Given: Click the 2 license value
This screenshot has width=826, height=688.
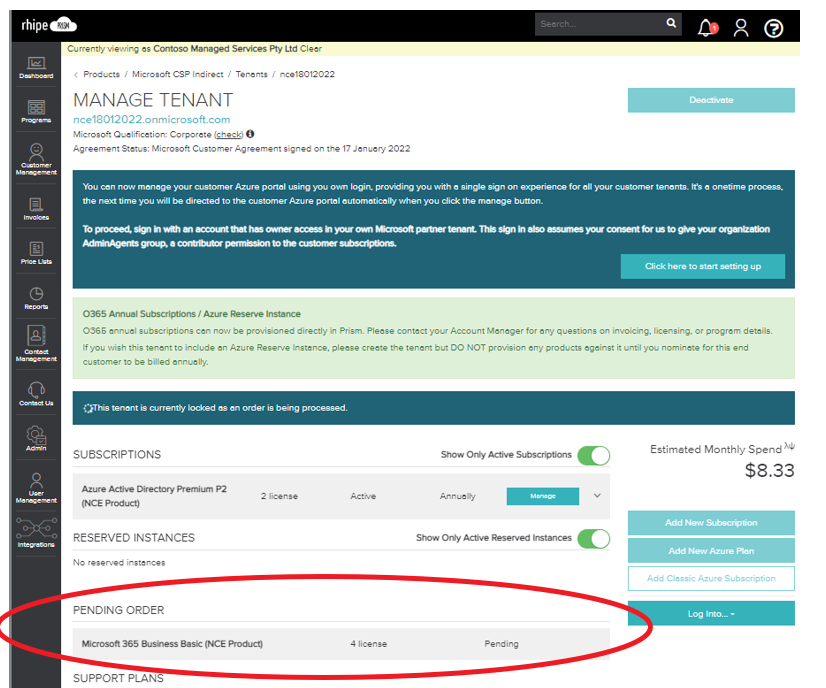Looking at the screenshot, I should tap(279, 496).
